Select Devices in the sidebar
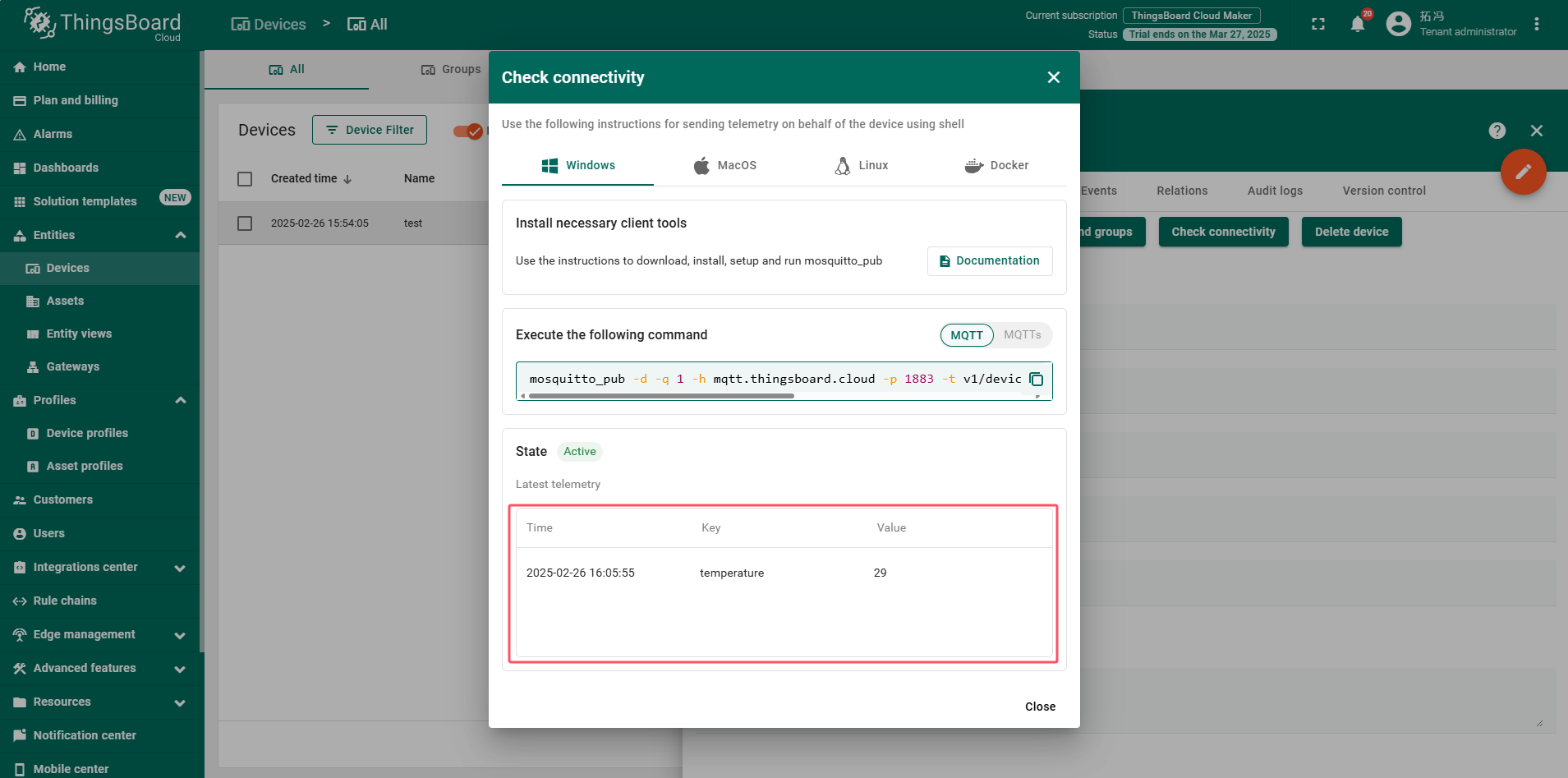This screenshot has width=1568, height=778. tap(99, 268)
